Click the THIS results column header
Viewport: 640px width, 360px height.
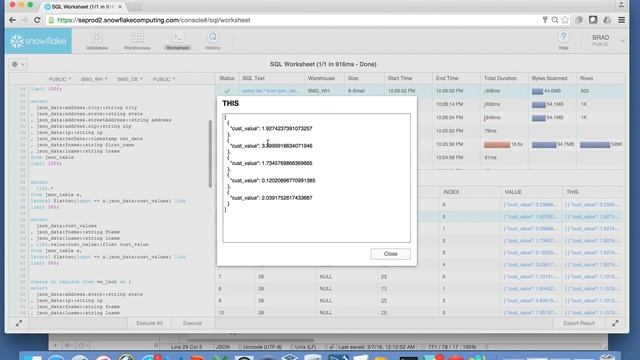[x=572, y=192]
